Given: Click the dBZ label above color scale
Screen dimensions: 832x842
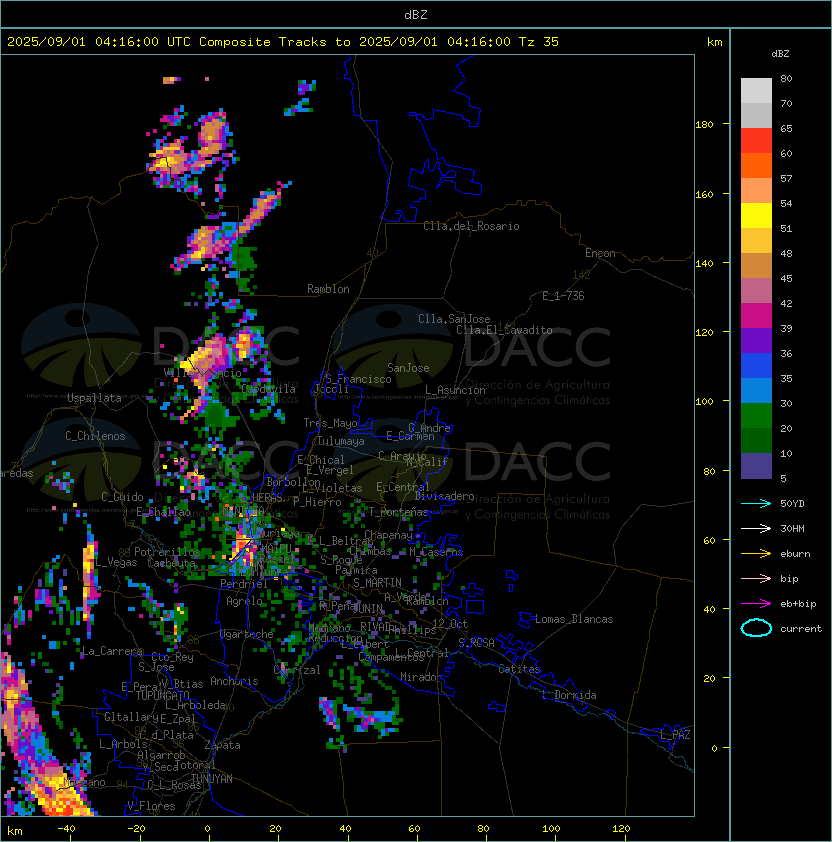Looking at the screenshot, I should [780, 54].
